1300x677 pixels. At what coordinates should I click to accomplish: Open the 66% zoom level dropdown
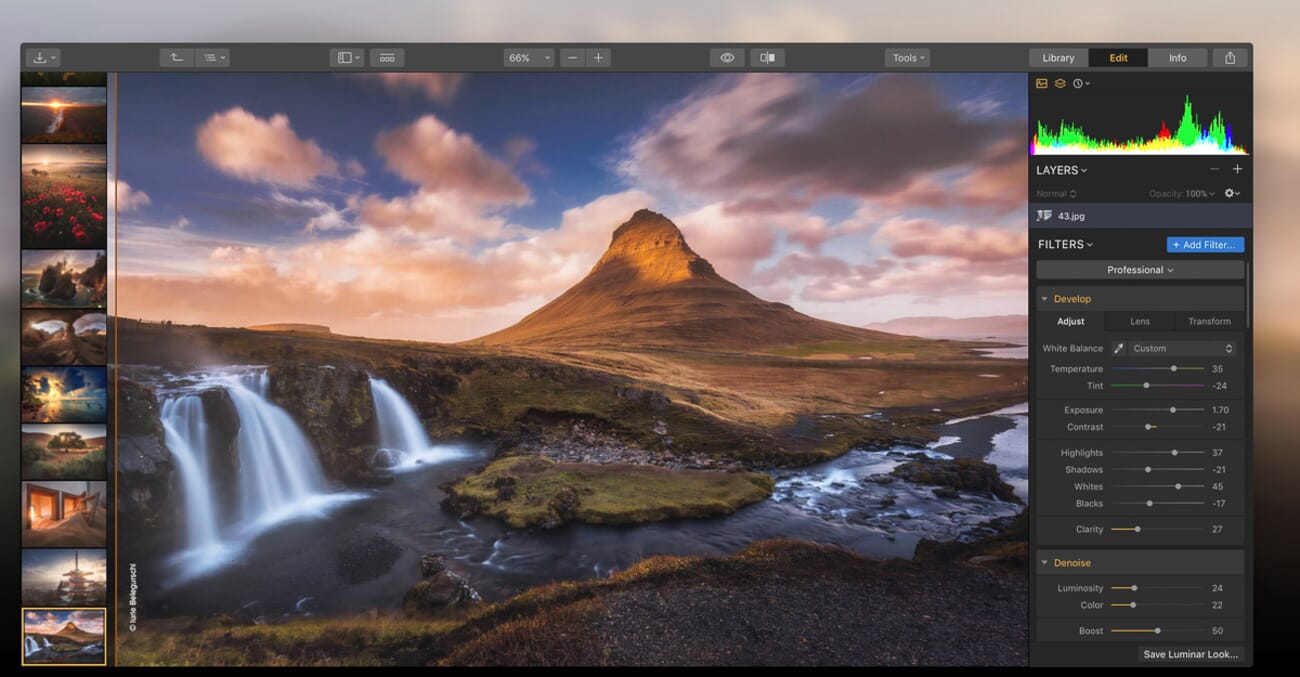pos(528,57)
